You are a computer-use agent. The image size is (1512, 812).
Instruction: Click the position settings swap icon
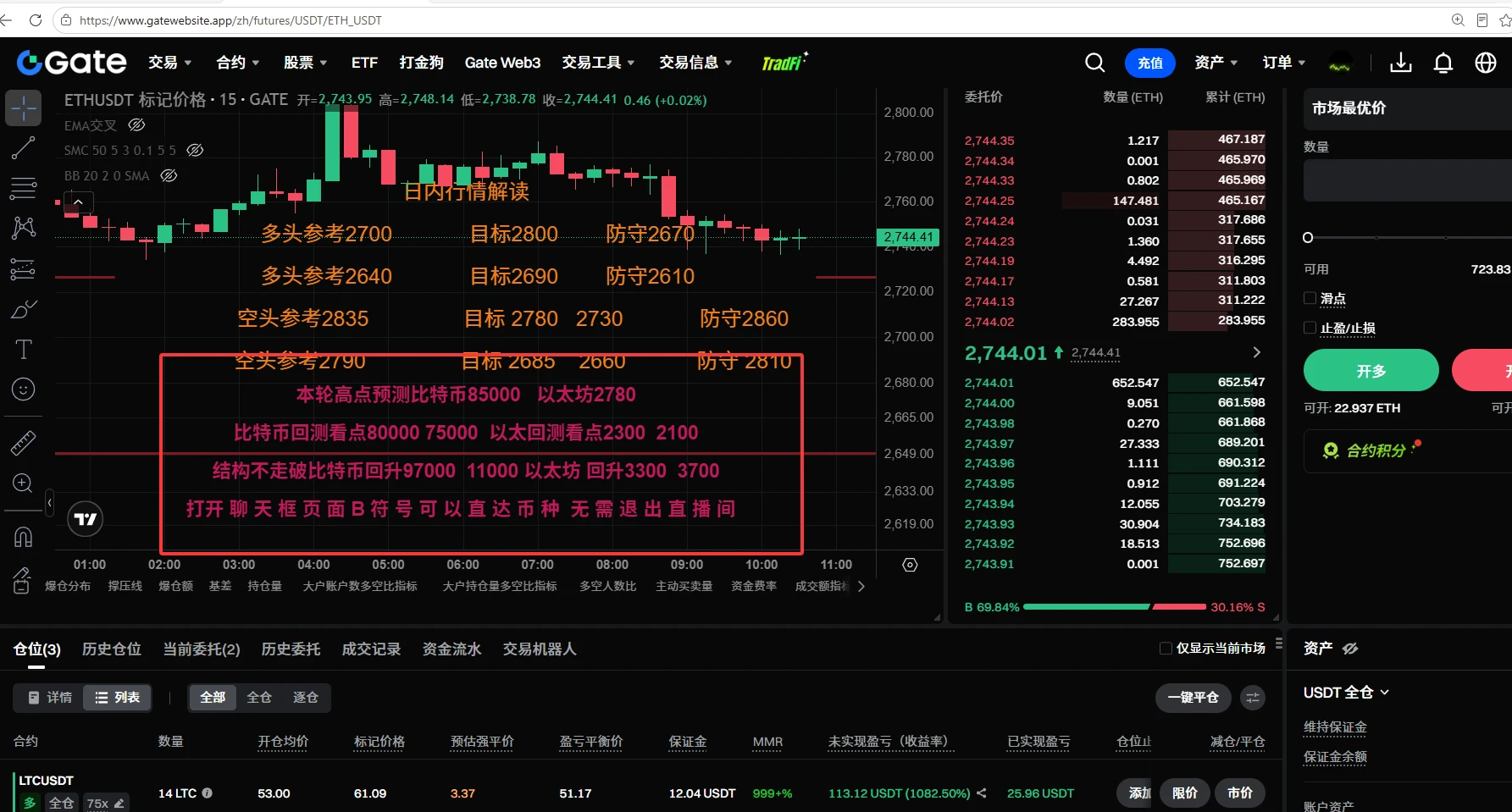pos(1253,698)
